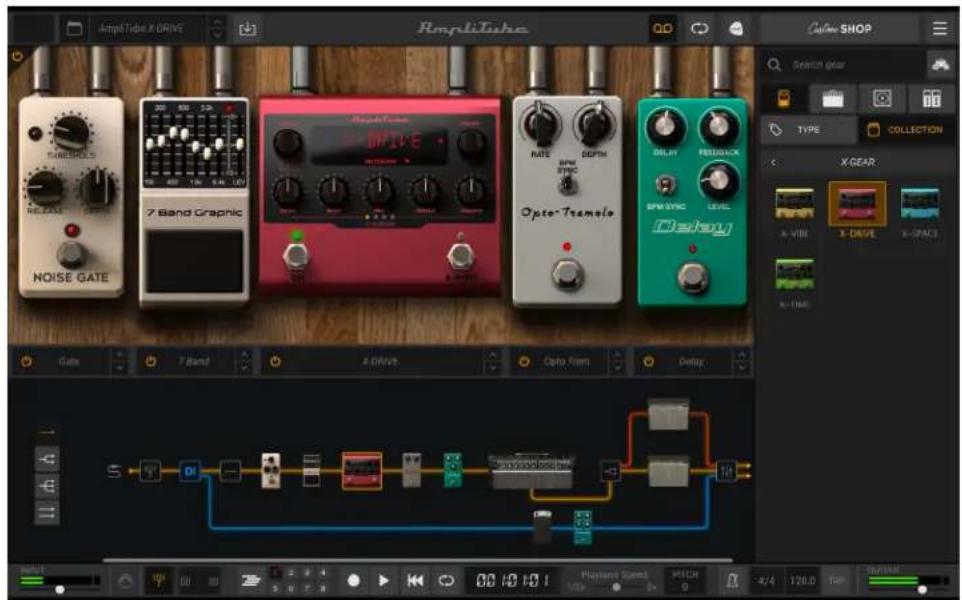Step through presets with AmpliTube X-DRIVE arrows
The height and width of the screenshot is (600, 962).
click(x=217, y=29)
